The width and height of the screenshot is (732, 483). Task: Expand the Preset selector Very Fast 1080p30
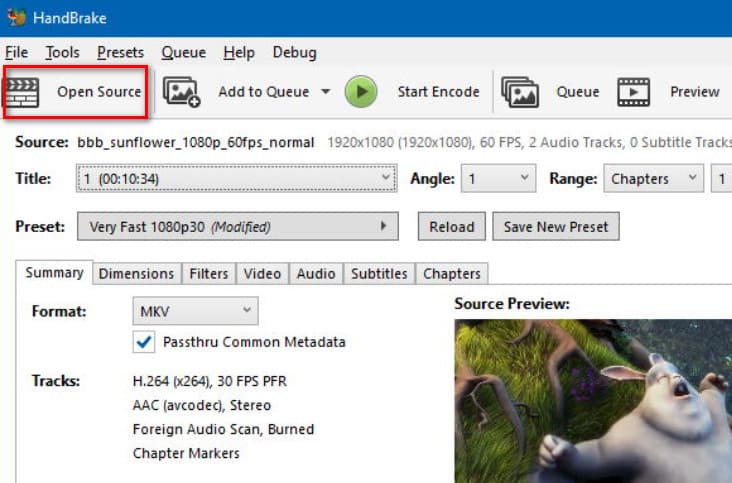click(237, 226)
